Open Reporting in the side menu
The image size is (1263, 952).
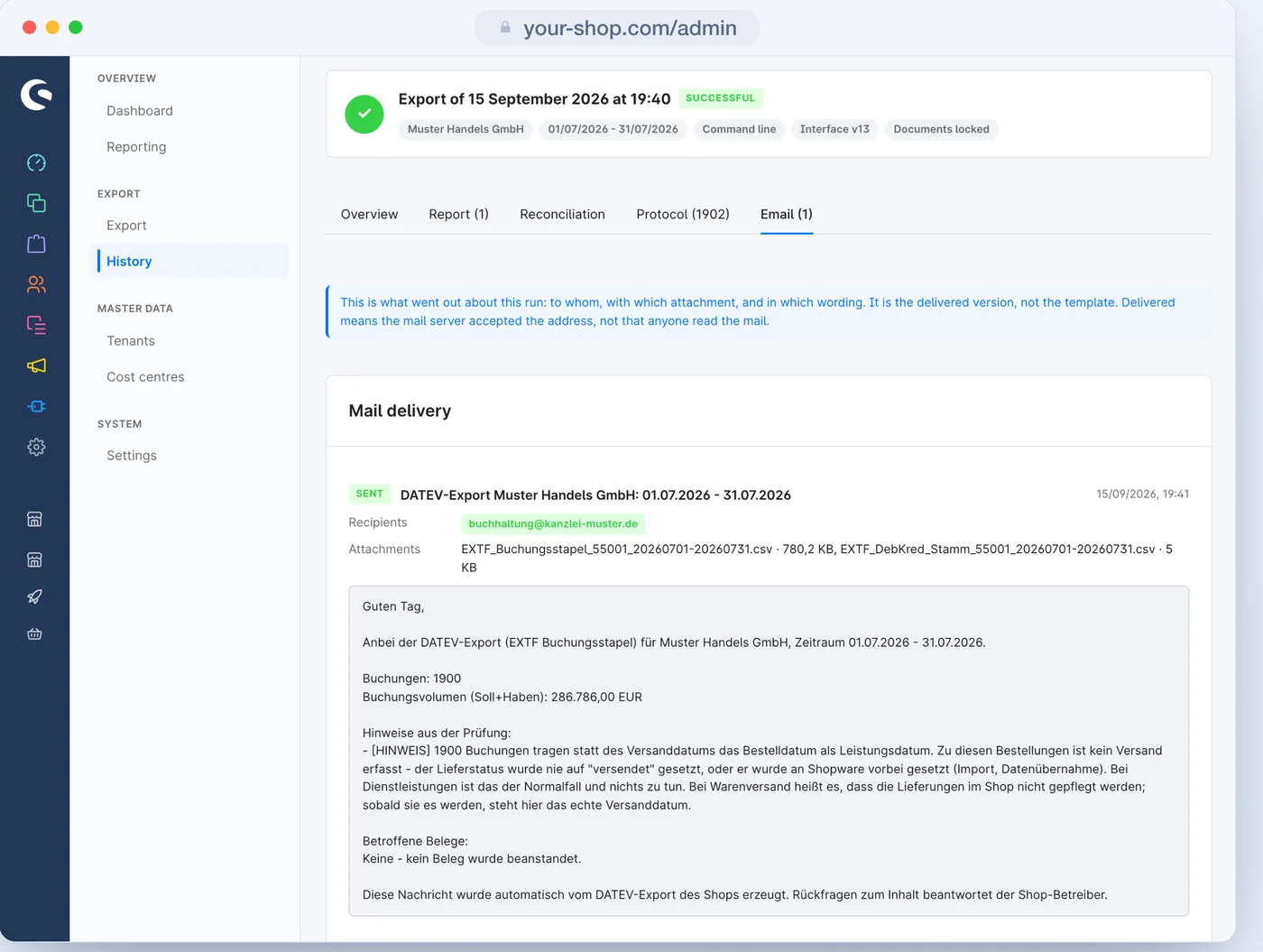click(x=136, y=146)
